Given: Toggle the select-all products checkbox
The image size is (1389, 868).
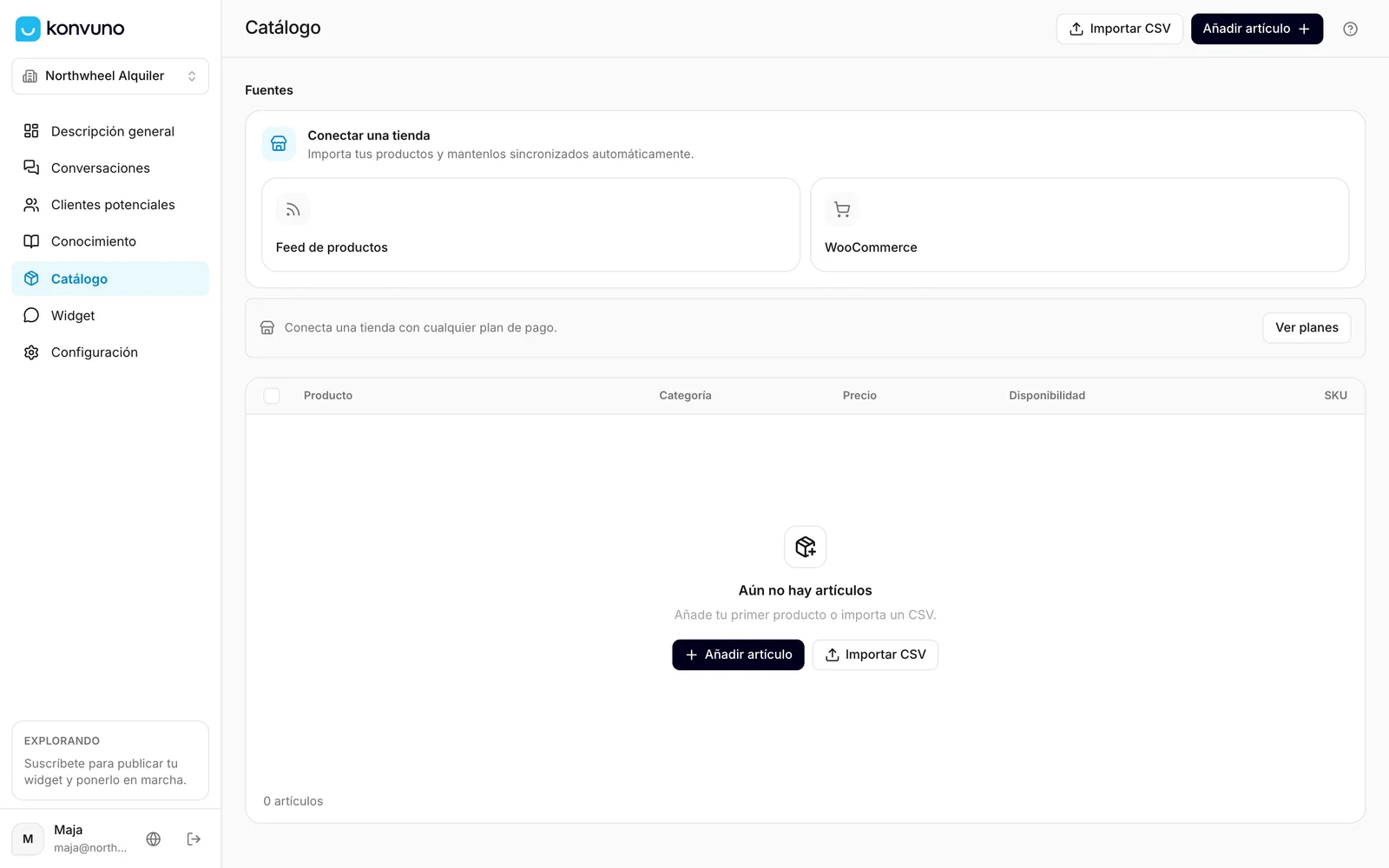Looking at the screenshot, I should [x=272, y=396].
